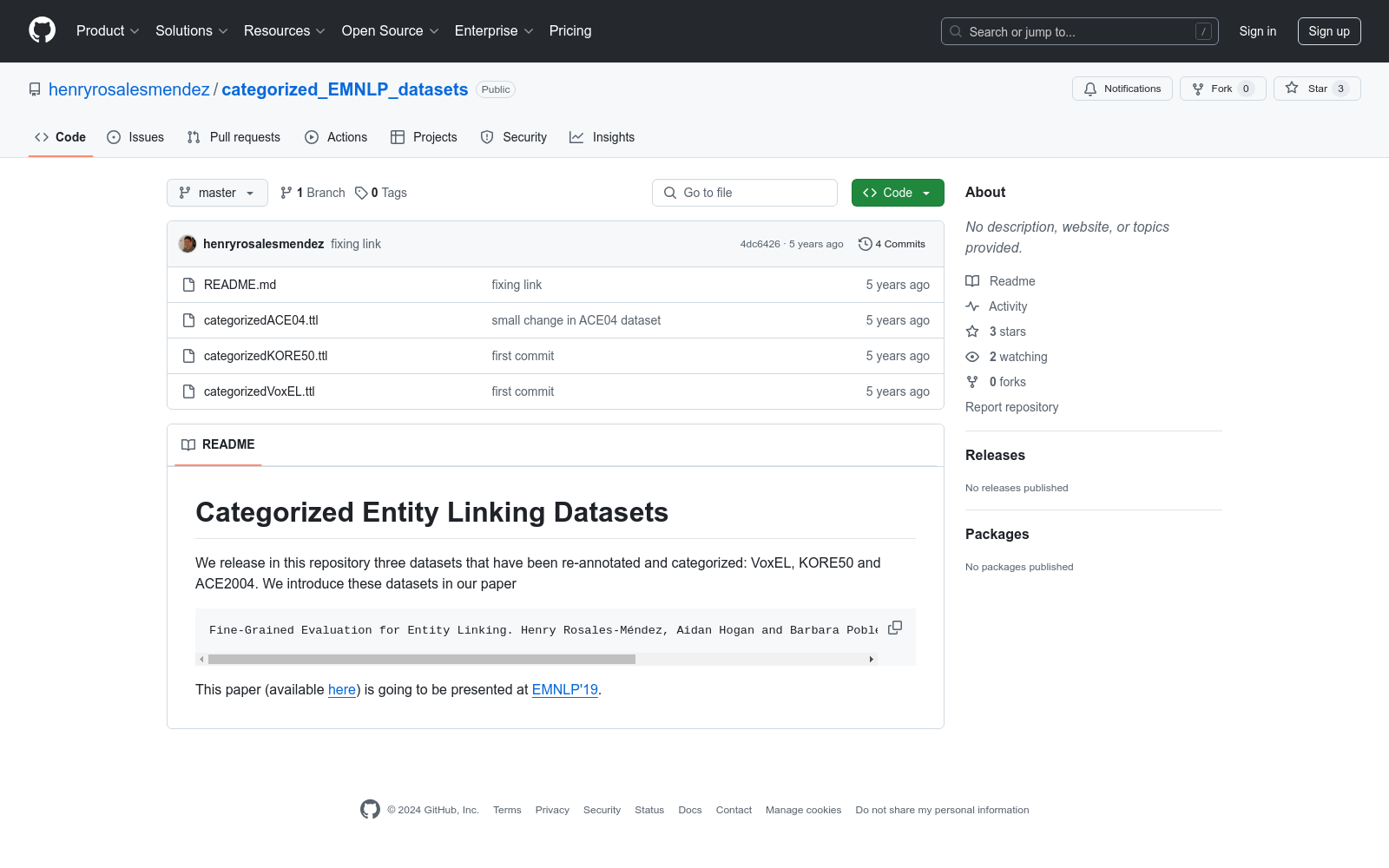1389x868 pixels.
Task: View the 2 watching list
Action: [1006, 357]
